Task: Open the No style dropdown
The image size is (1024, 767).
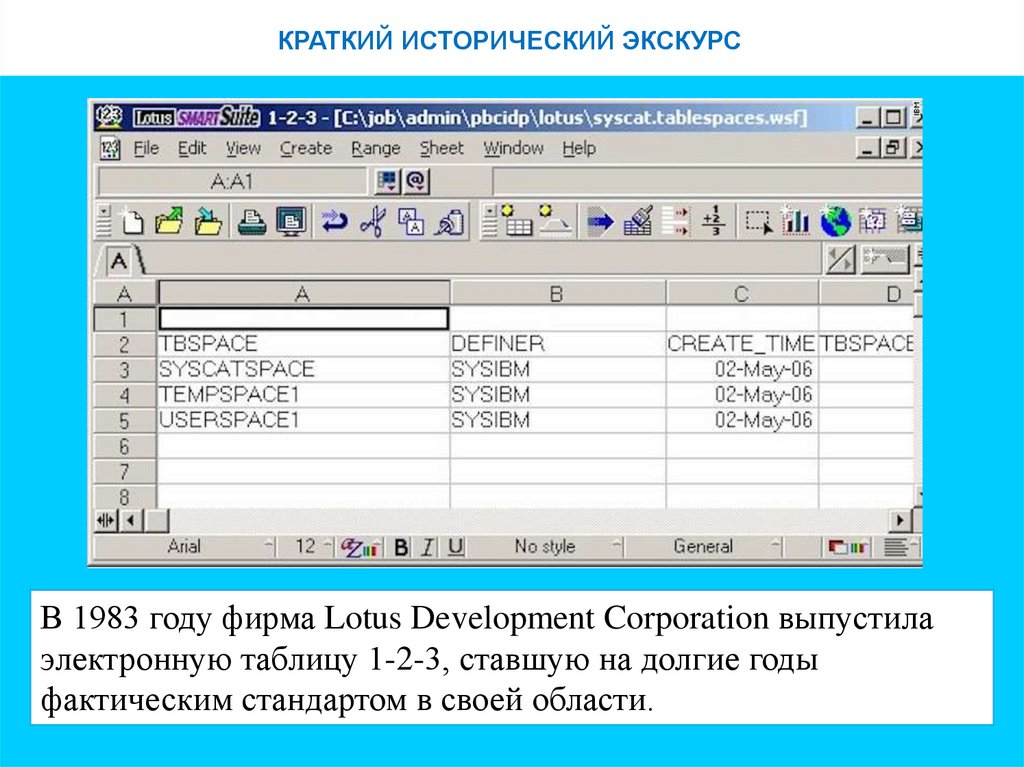Action: (545, 547)
